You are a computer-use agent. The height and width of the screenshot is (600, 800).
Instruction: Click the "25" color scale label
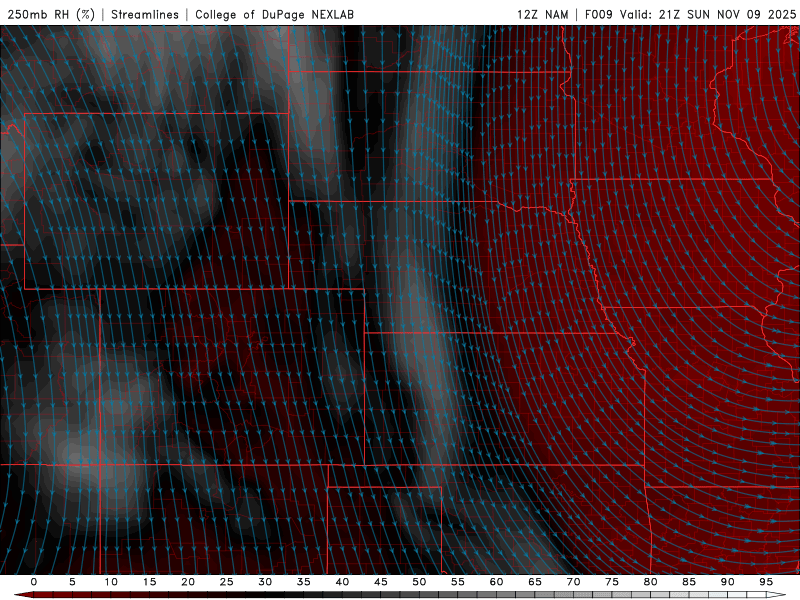point(227,582)
